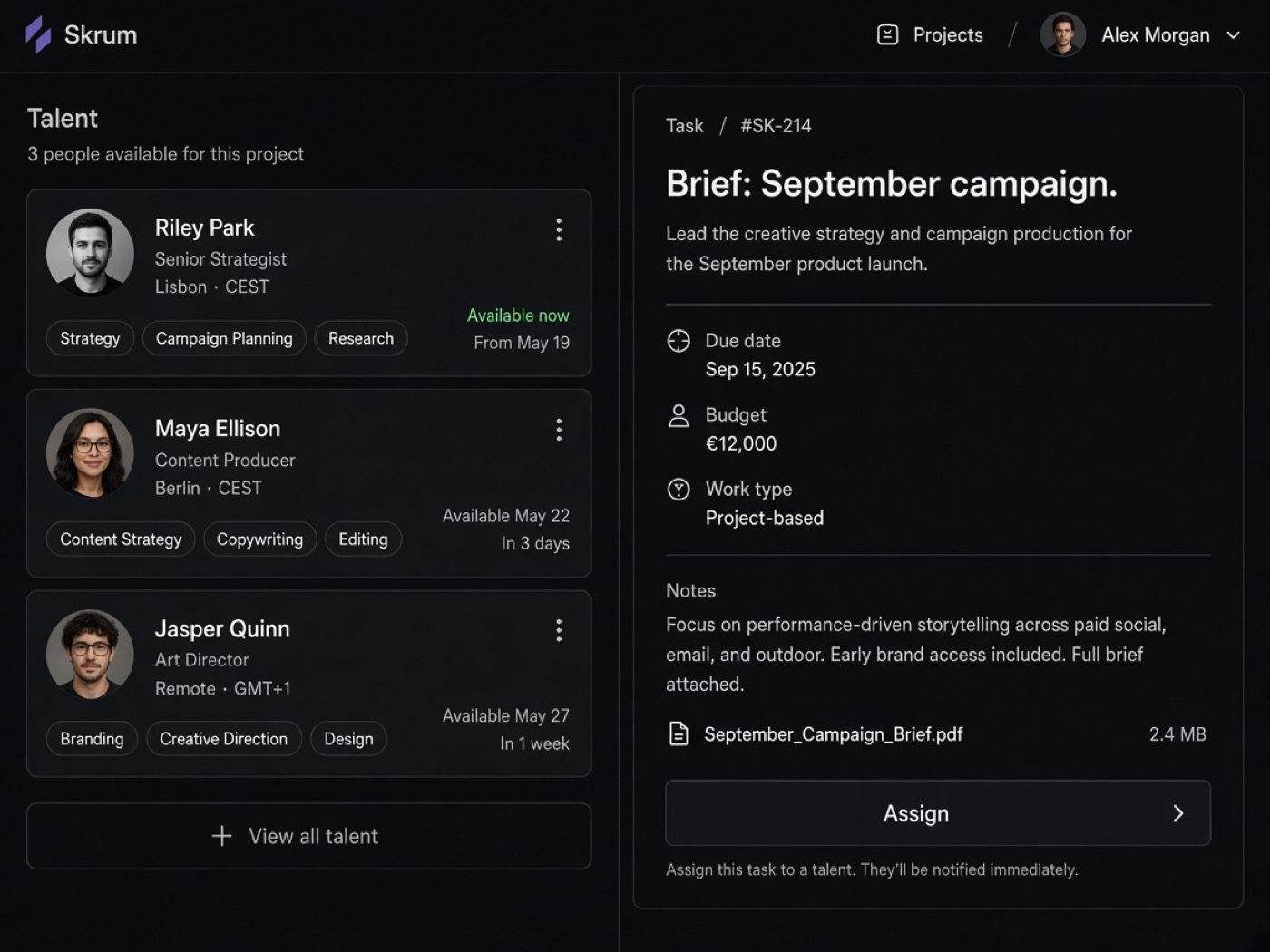The image size is (1270, 952).
Task: Click the Project-based work type value
Action: [765, 519]
